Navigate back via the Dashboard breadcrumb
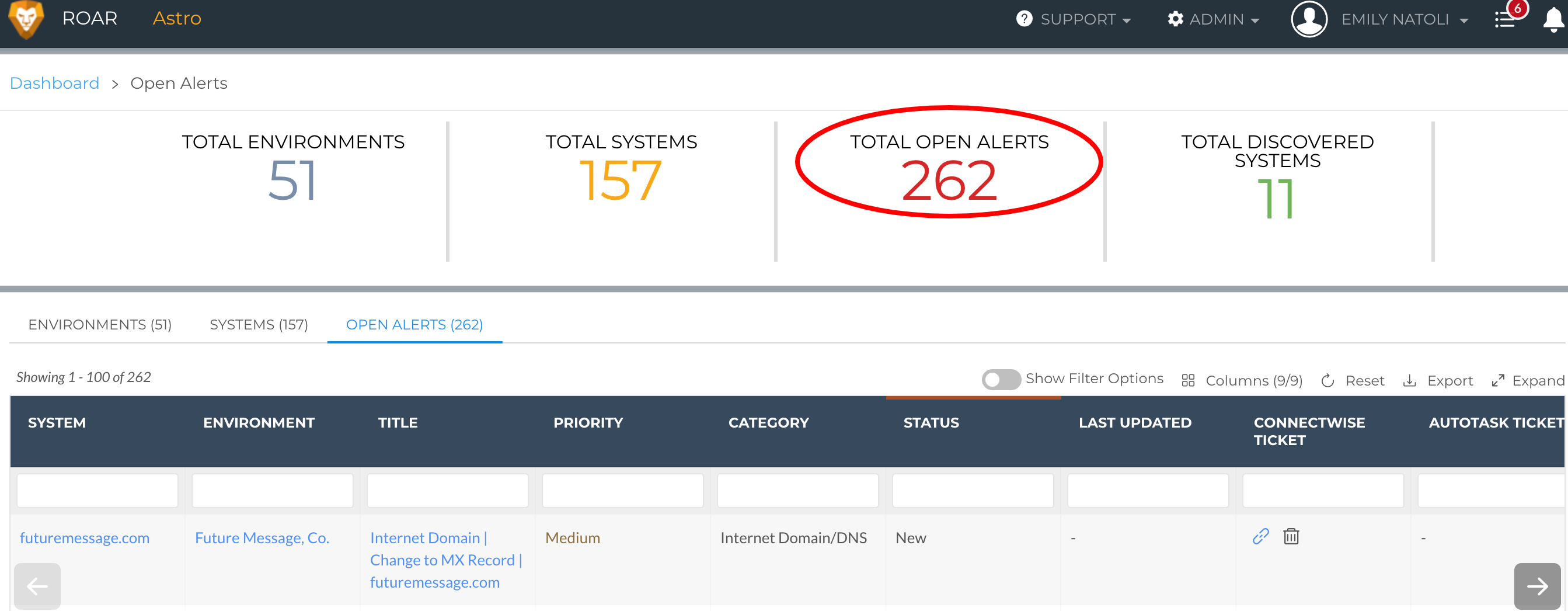Screen dimensions: 1568x611 pos(54,83)
